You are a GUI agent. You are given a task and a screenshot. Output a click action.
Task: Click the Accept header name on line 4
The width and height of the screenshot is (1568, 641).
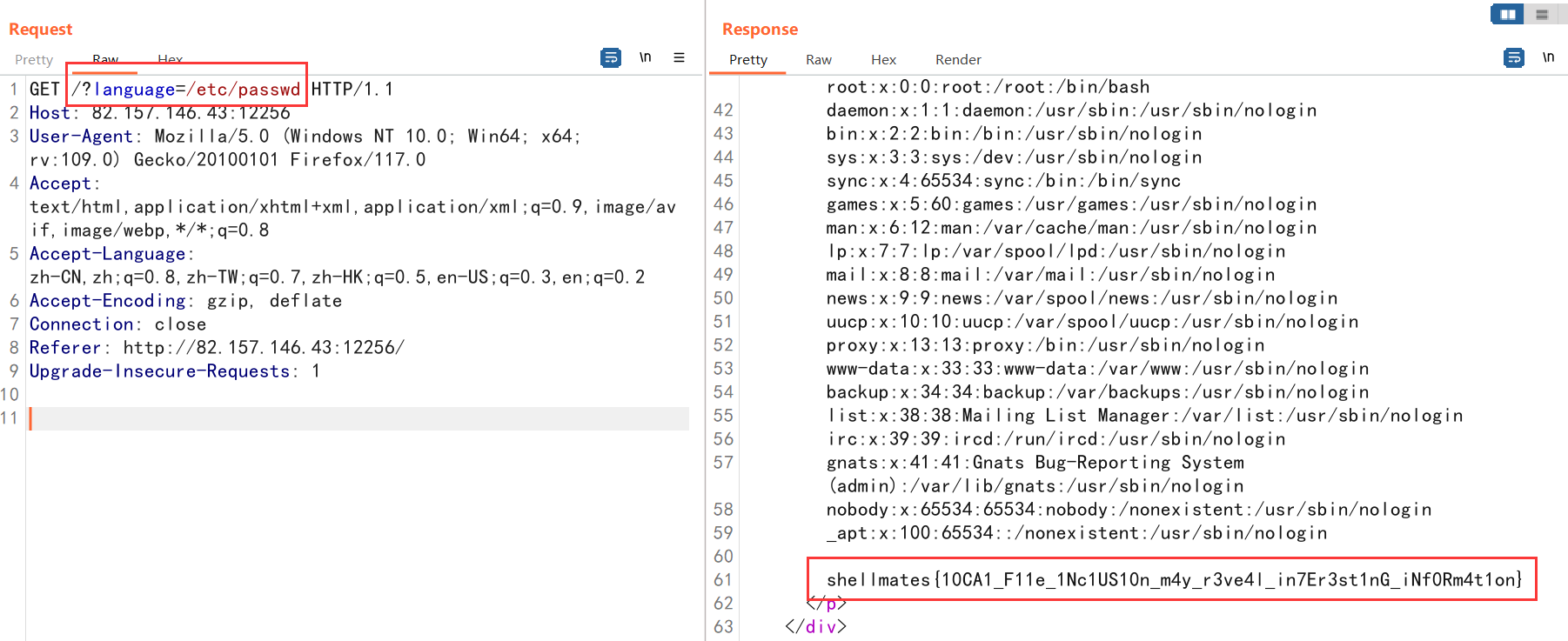coord(60,184)
